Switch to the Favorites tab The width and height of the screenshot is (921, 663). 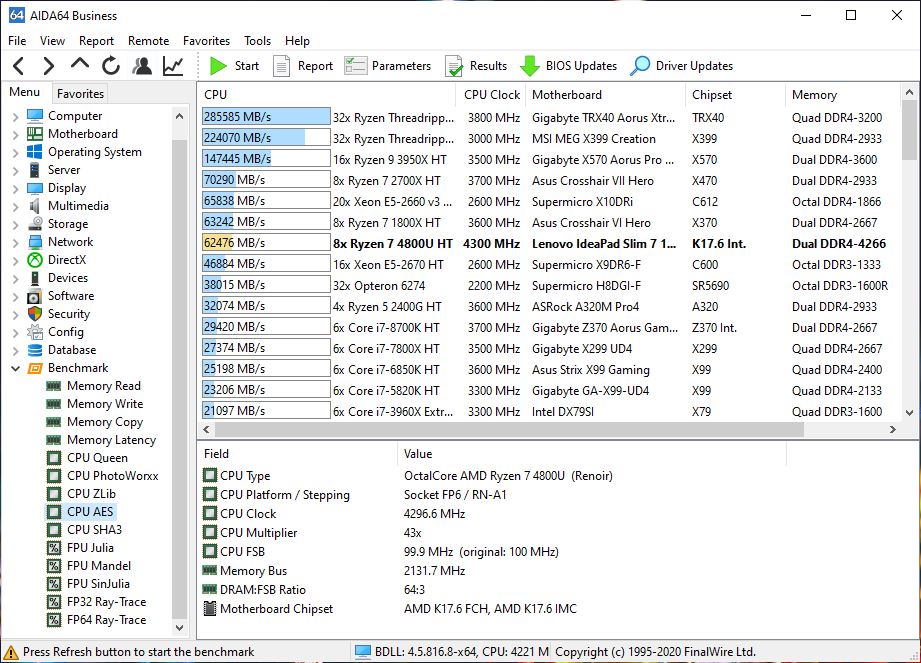(x=80, y=93)
